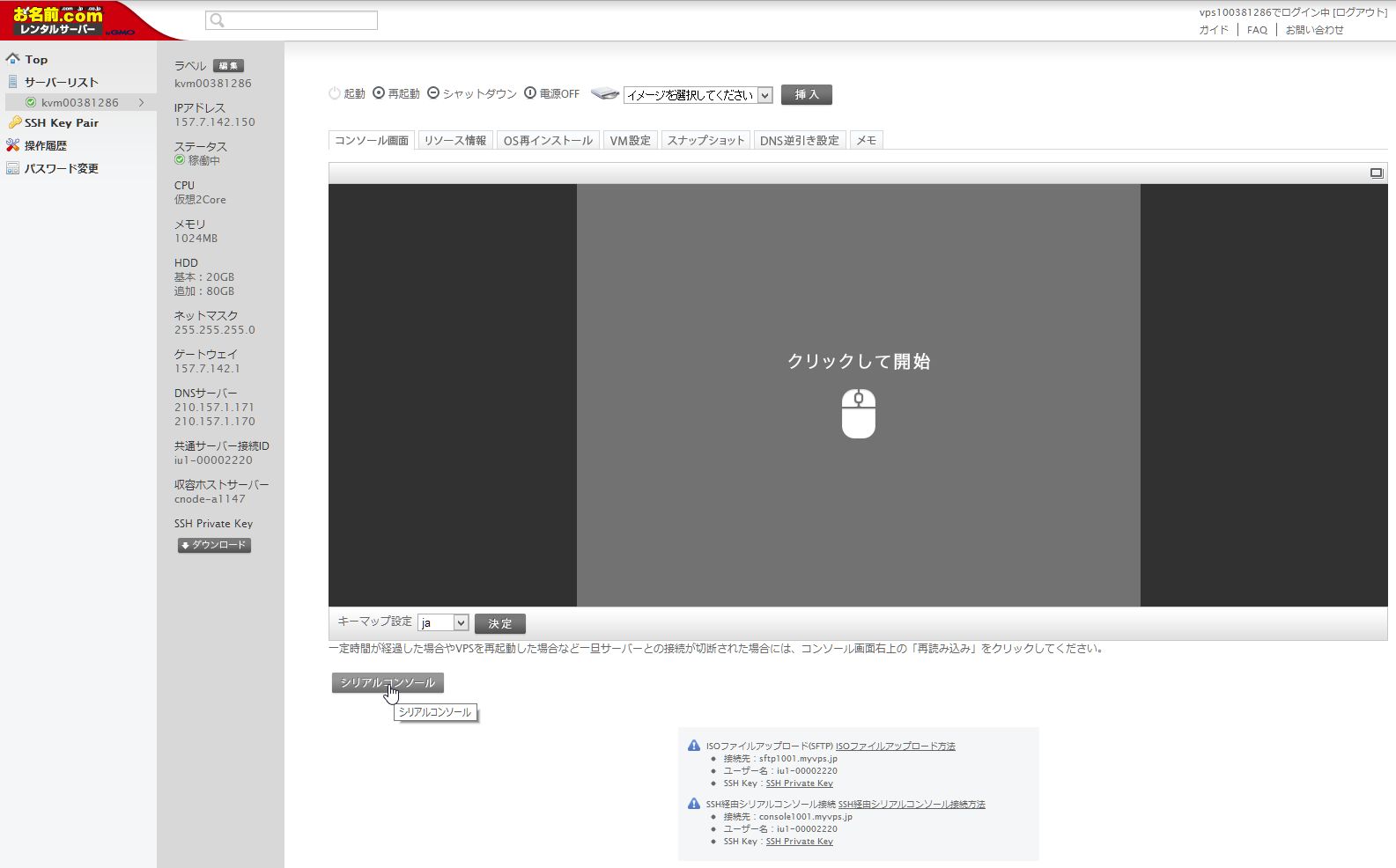Click the green status icon beside kvm00381286
The image size is (1396, 868).
pos(31,103)
